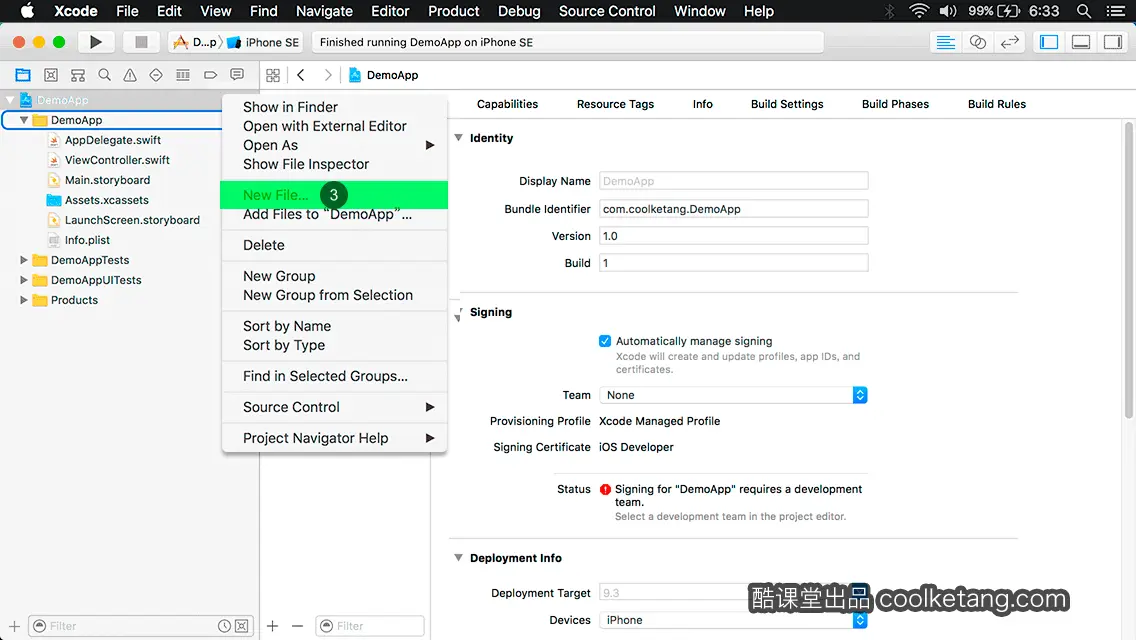Open the Team dropdown
Screen dimensions: 1136x640
tap(733, 395)
